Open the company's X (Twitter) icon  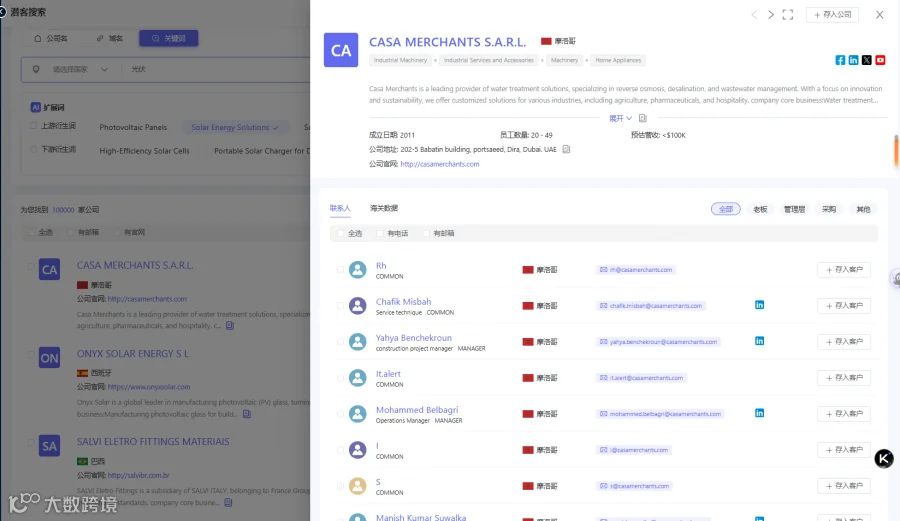point(867,60)
